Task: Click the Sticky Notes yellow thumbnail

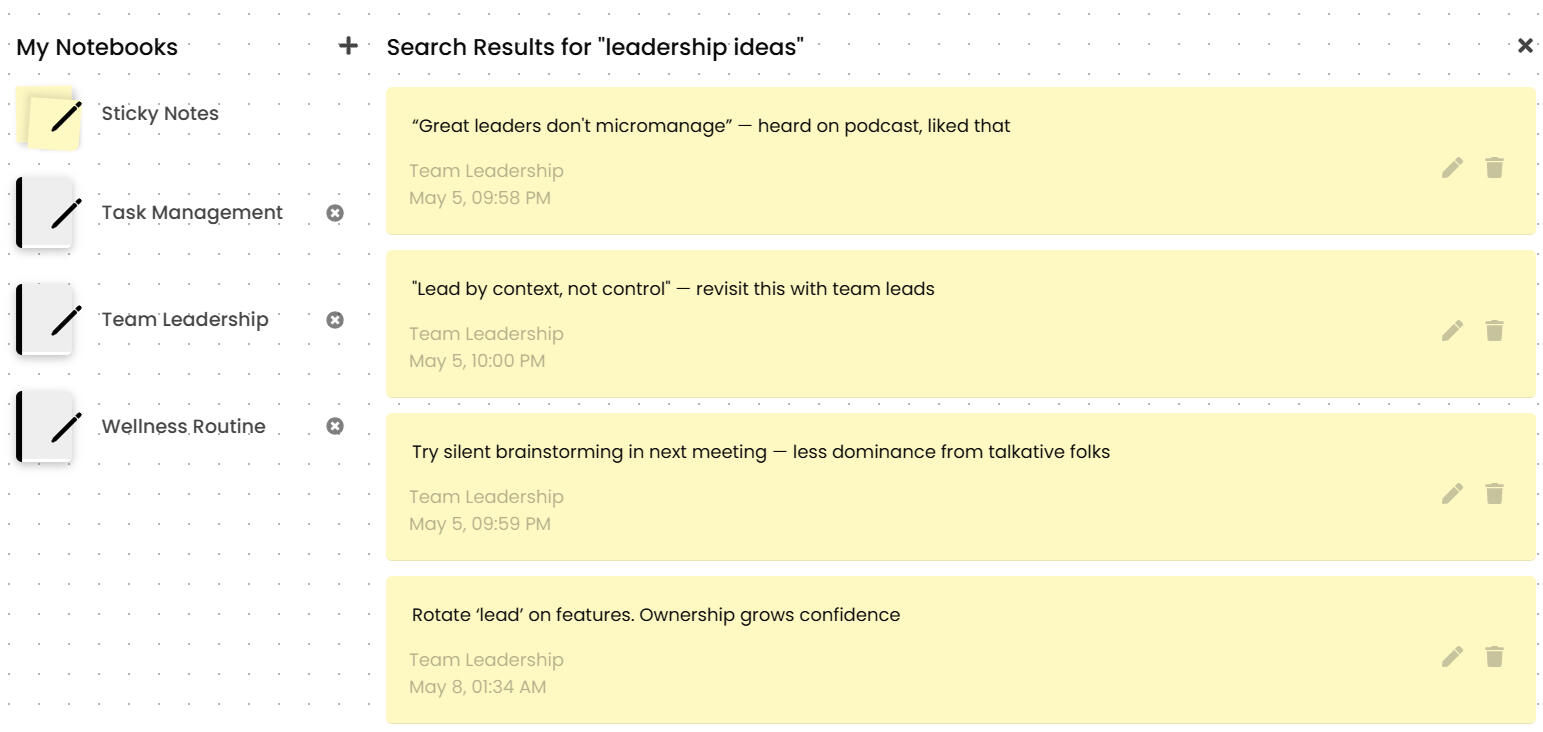Action: (x=49, y=118)
